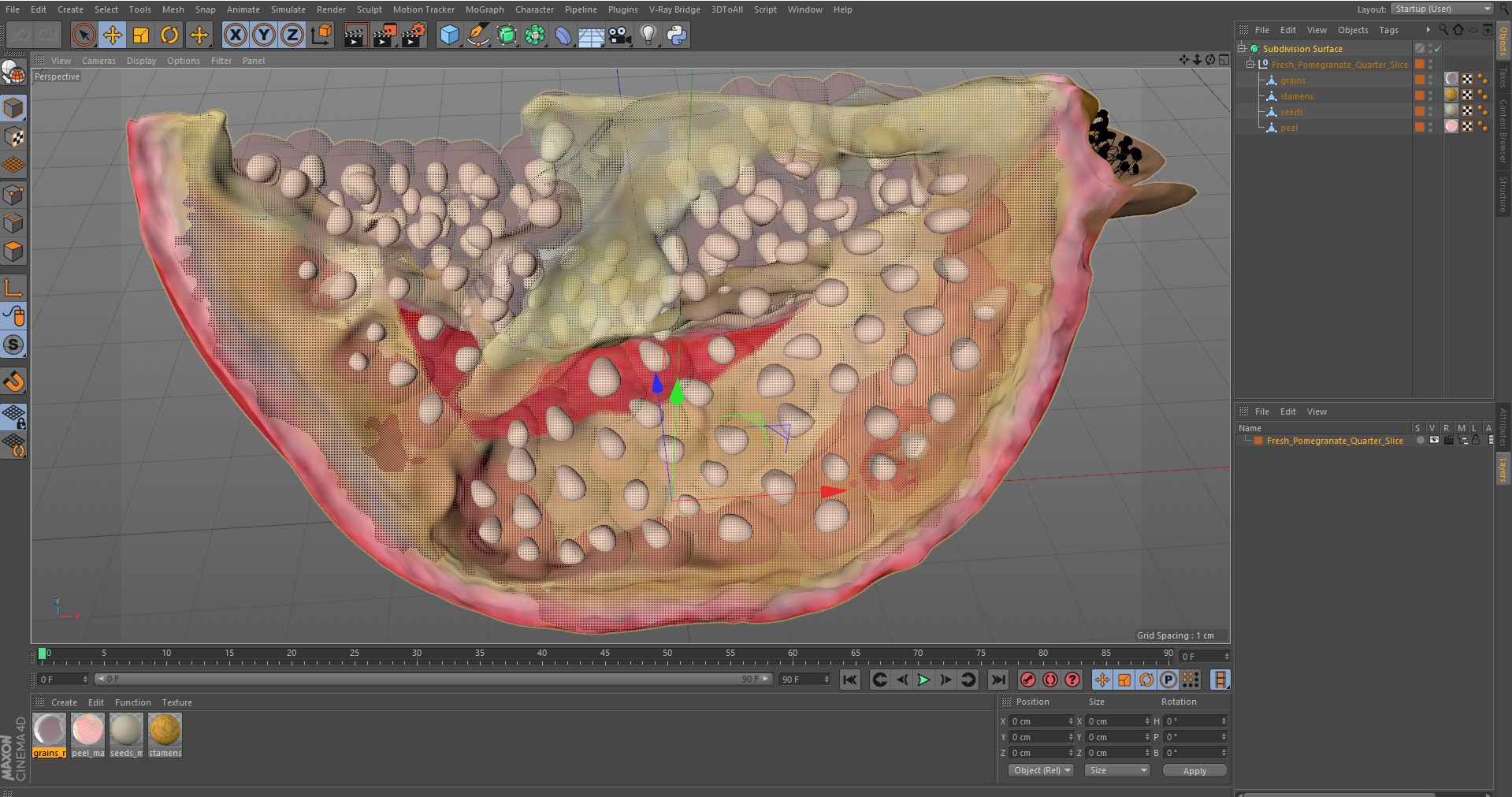Viewport: 1512px width, 797px height.
Task: Add Floor environment object
Action: click(591, 35)
